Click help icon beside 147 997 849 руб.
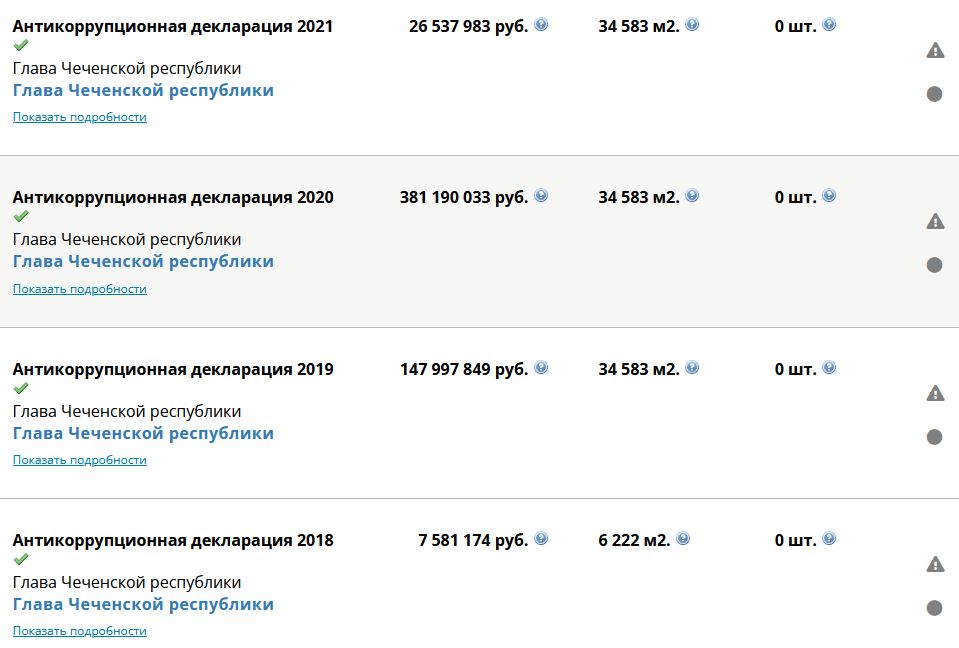 point(541,367)
